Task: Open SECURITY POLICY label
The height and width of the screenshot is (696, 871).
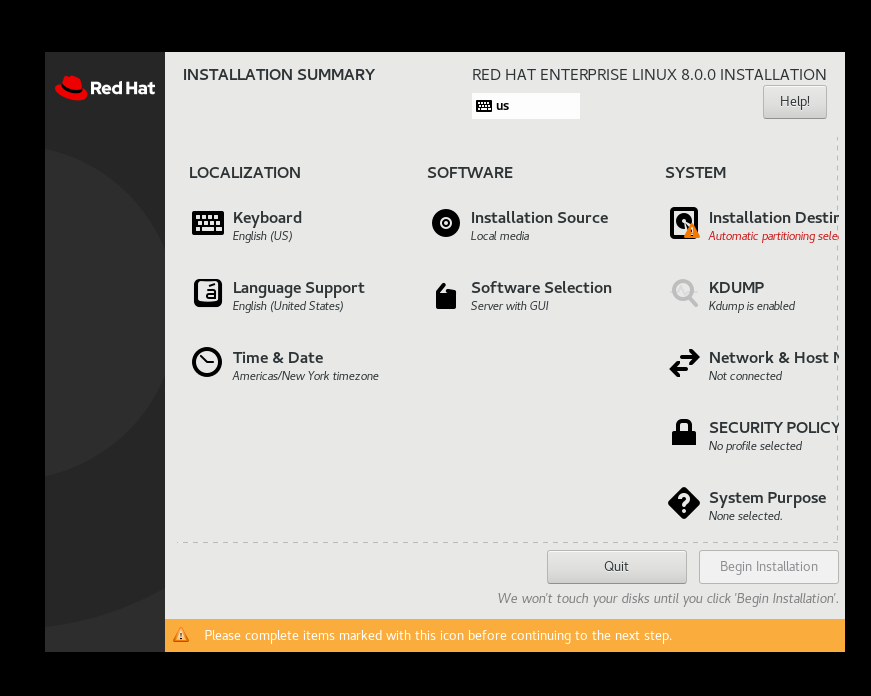Action: click(774, 428)
